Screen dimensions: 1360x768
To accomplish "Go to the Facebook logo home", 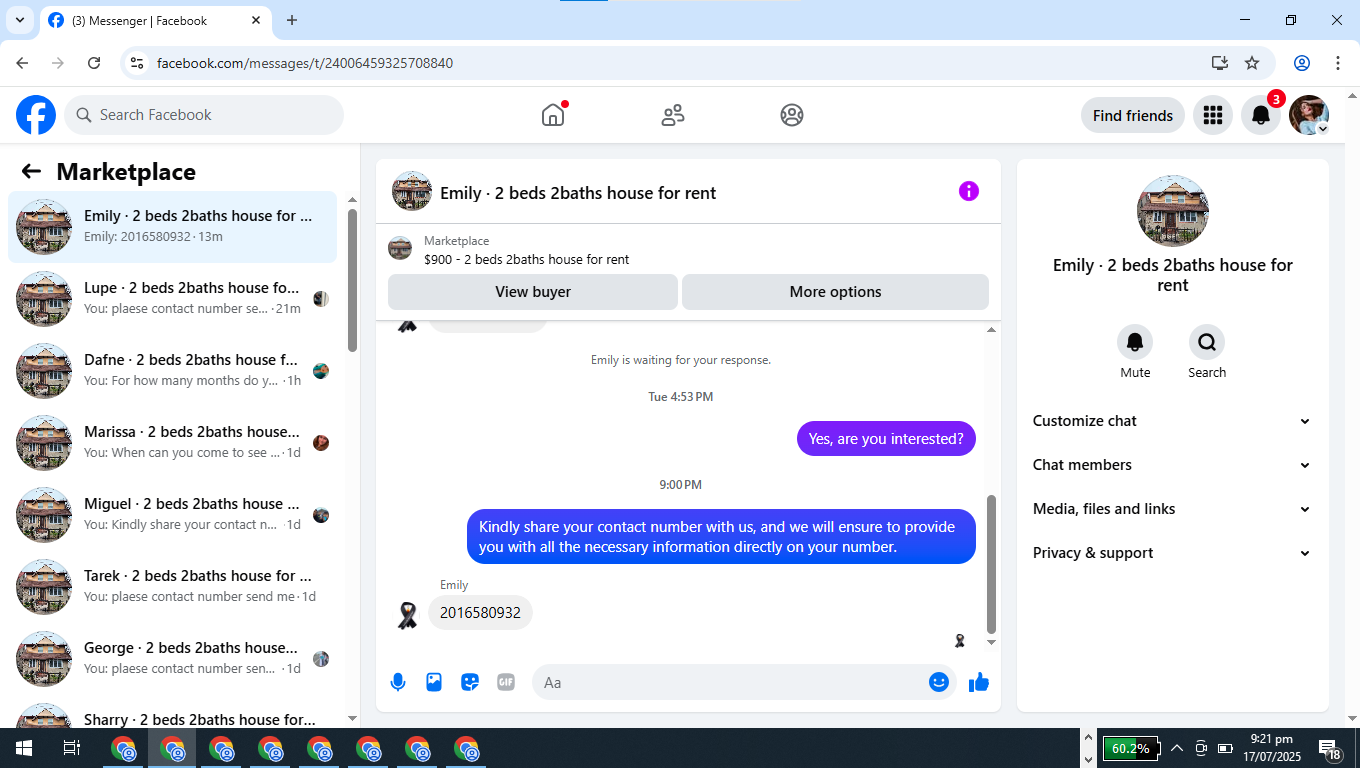I will (x=36, y=115).
